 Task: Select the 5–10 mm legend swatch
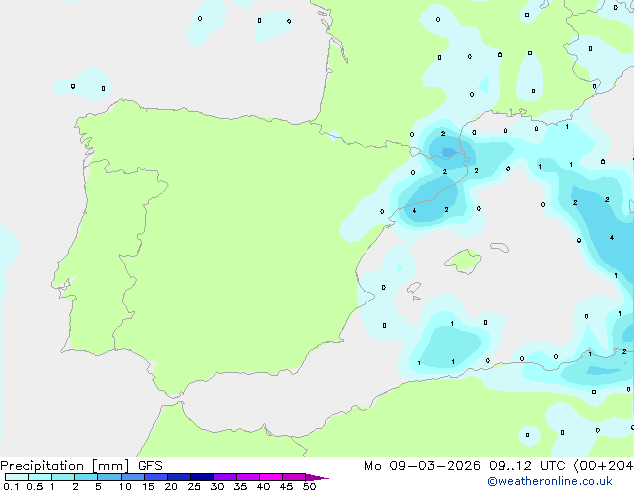[x=109, y=477]
